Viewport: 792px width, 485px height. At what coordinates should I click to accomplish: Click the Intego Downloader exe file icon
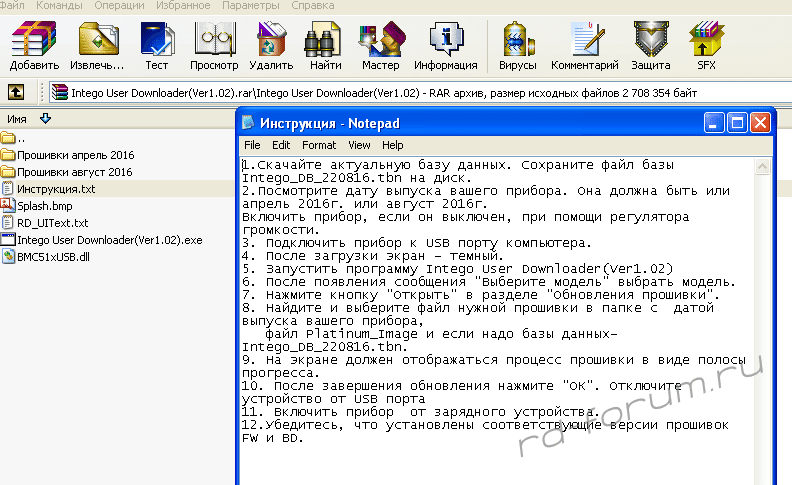pos(8,239)
